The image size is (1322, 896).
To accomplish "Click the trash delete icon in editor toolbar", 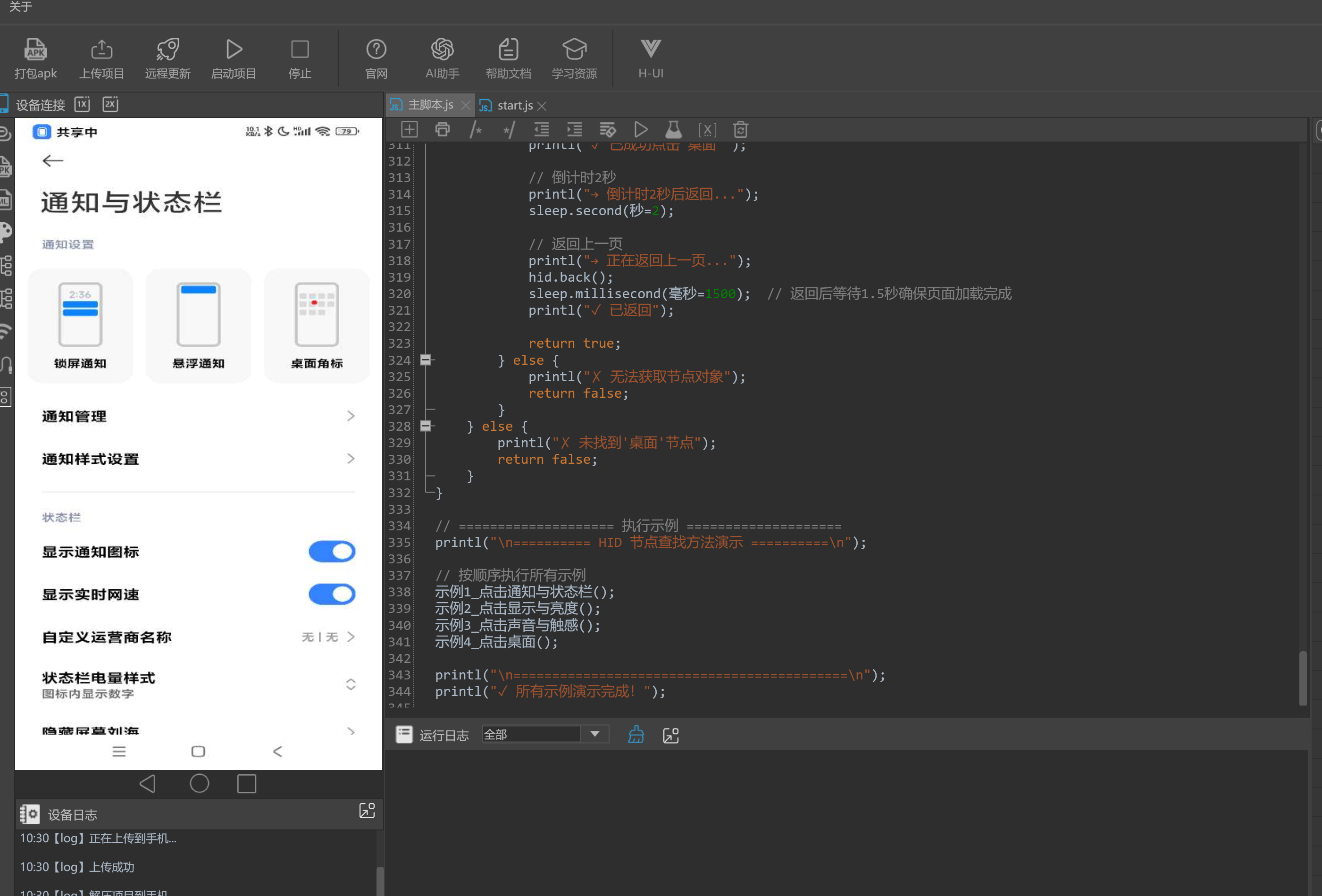I will 740,130.
